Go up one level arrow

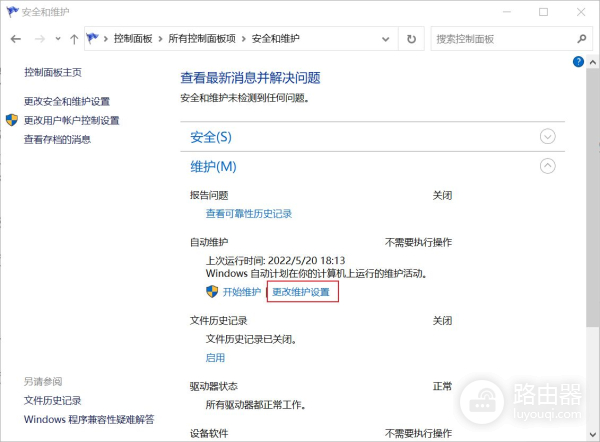(x=74, y=39)
